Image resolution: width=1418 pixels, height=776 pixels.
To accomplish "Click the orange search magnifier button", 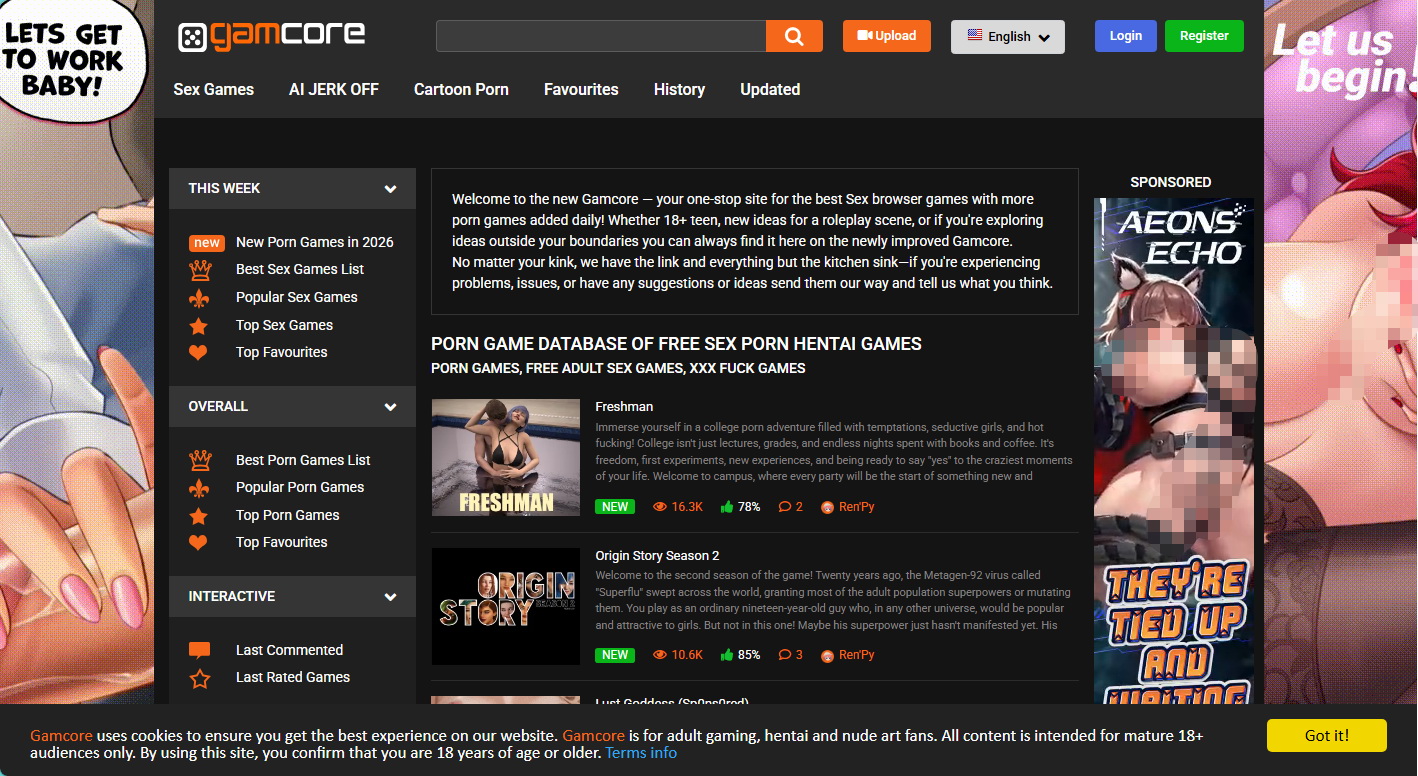I will pos(794,36).
